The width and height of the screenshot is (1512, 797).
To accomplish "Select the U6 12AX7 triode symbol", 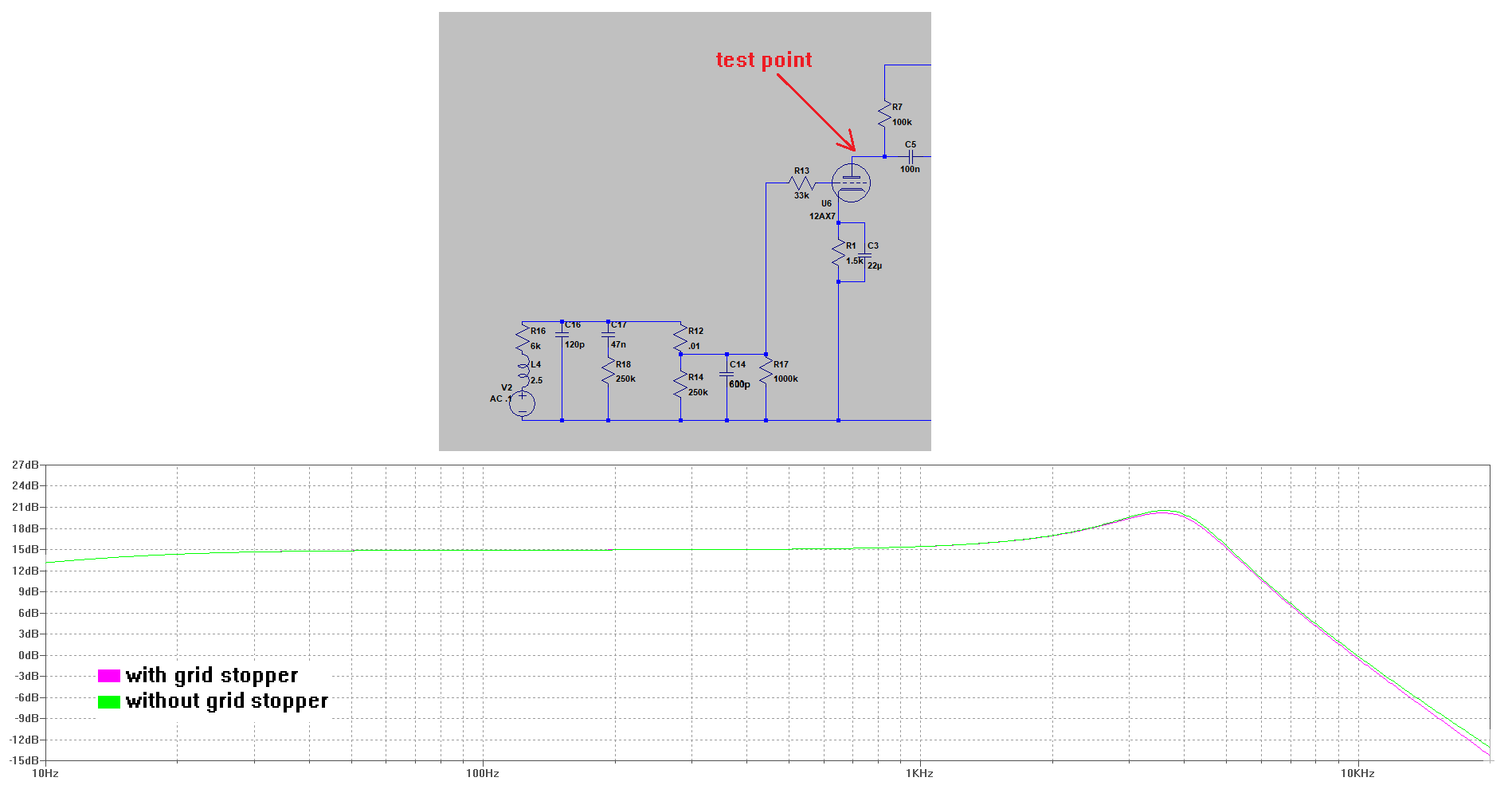I will (x=851, y=183).
